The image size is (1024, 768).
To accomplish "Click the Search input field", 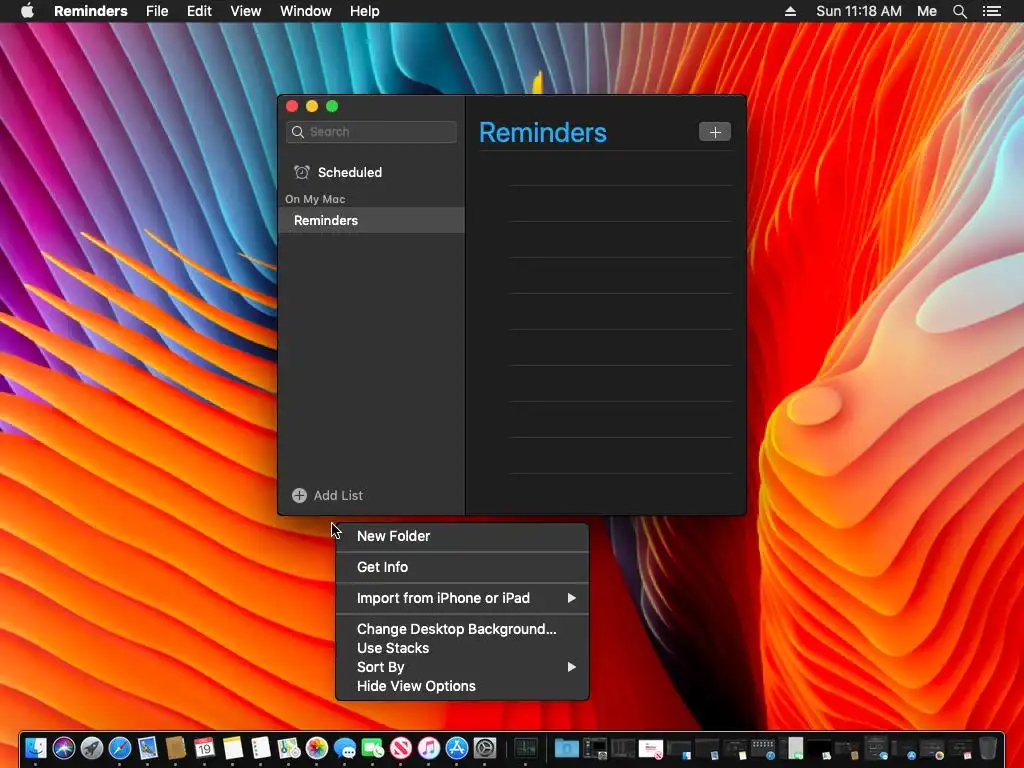I will pos(372,132).
